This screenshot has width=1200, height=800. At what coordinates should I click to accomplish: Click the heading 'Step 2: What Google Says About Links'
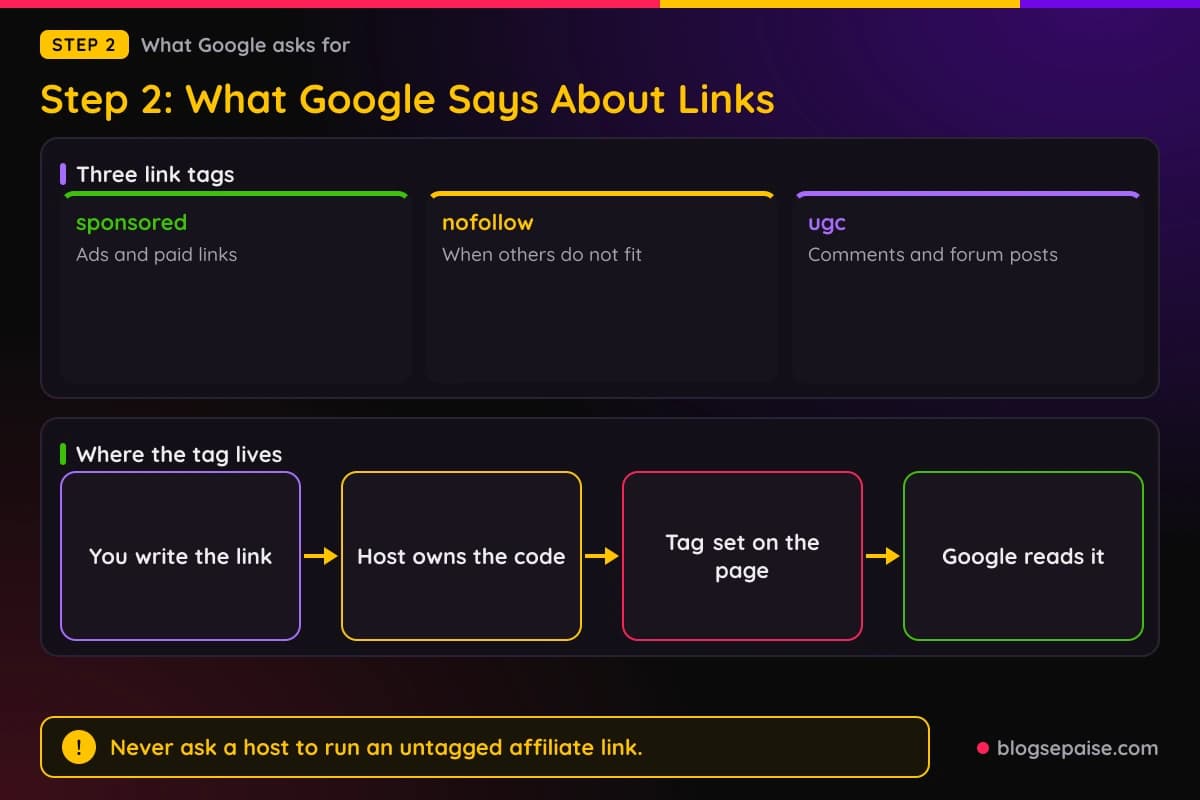pyautogui.click(x=407, y=100)
